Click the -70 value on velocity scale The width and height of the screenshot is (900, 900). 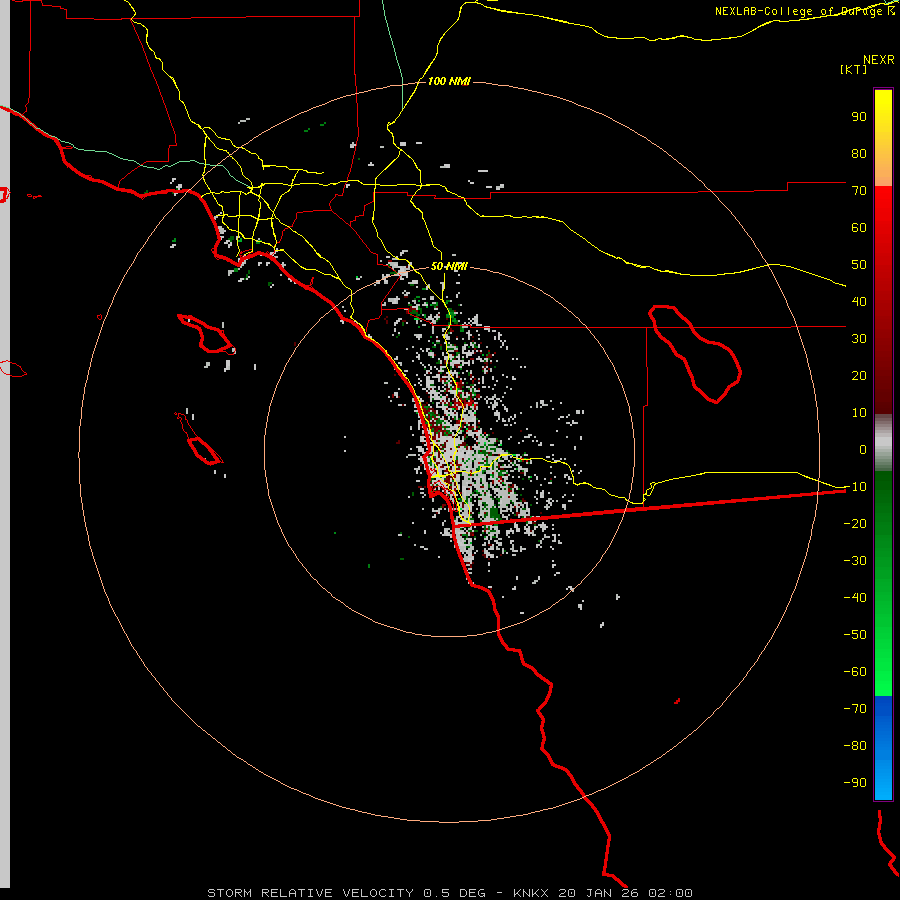(x=855, y=709)
